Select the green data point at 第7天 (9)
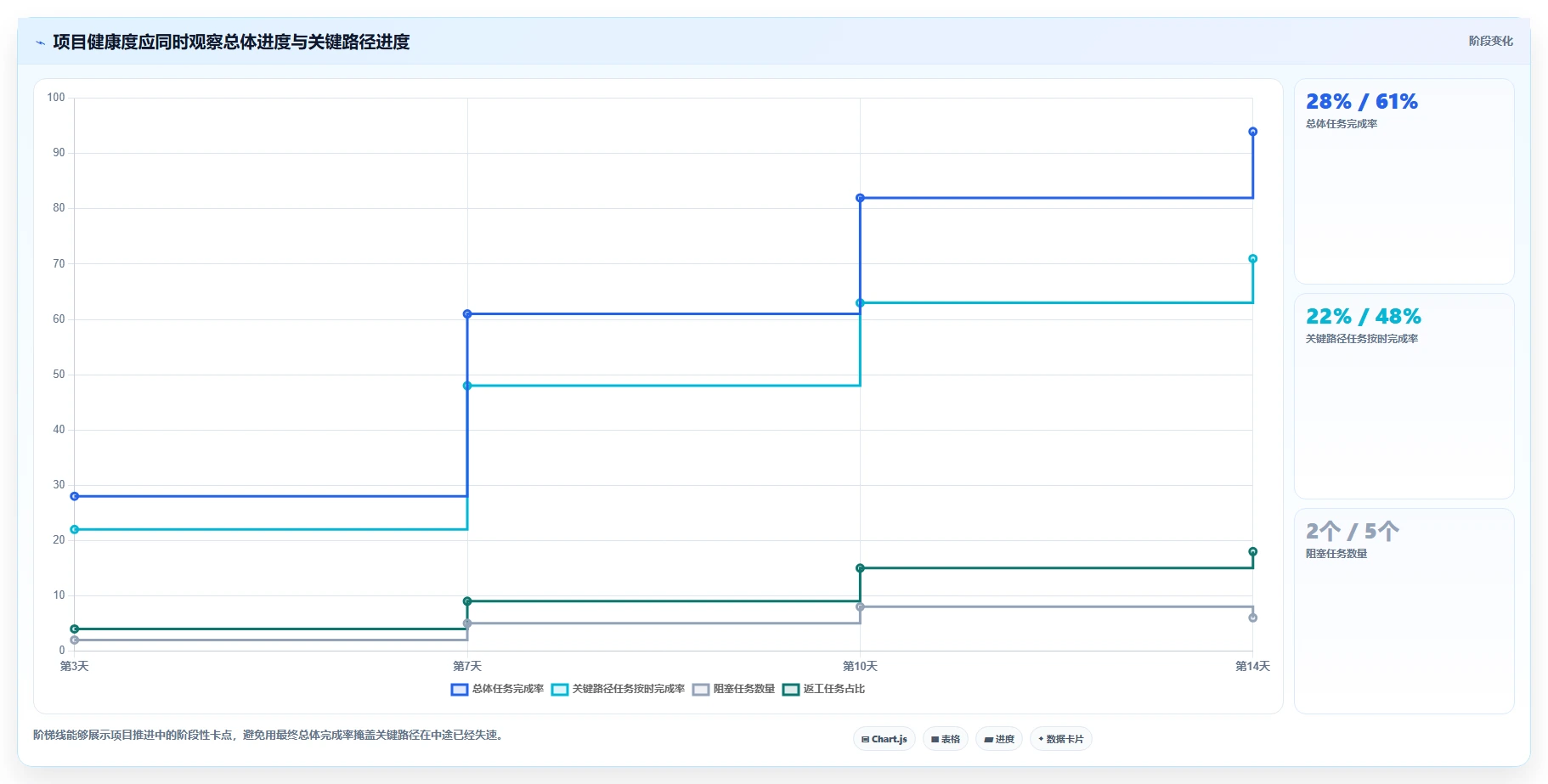Screen dimensions: 1548x784 click(x=467, y=601)
